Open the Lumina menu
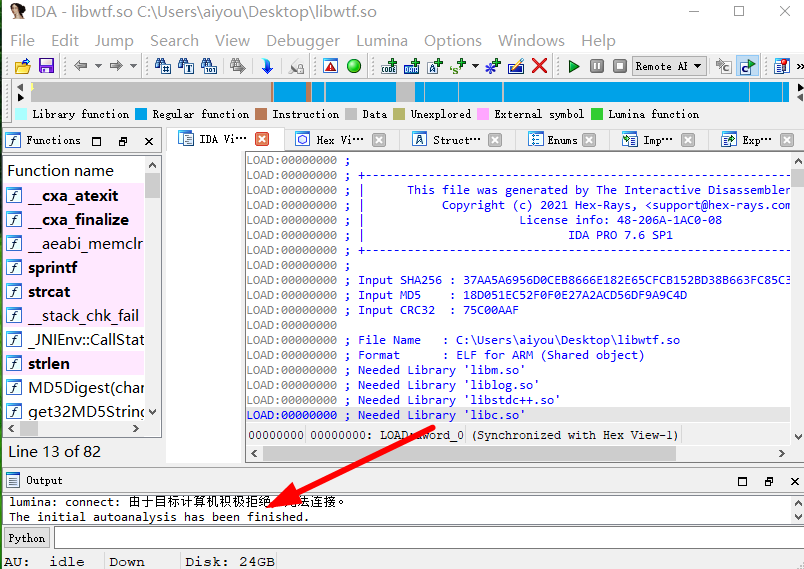The height and width of the screenshot is (569, 804). click(382, 40)
